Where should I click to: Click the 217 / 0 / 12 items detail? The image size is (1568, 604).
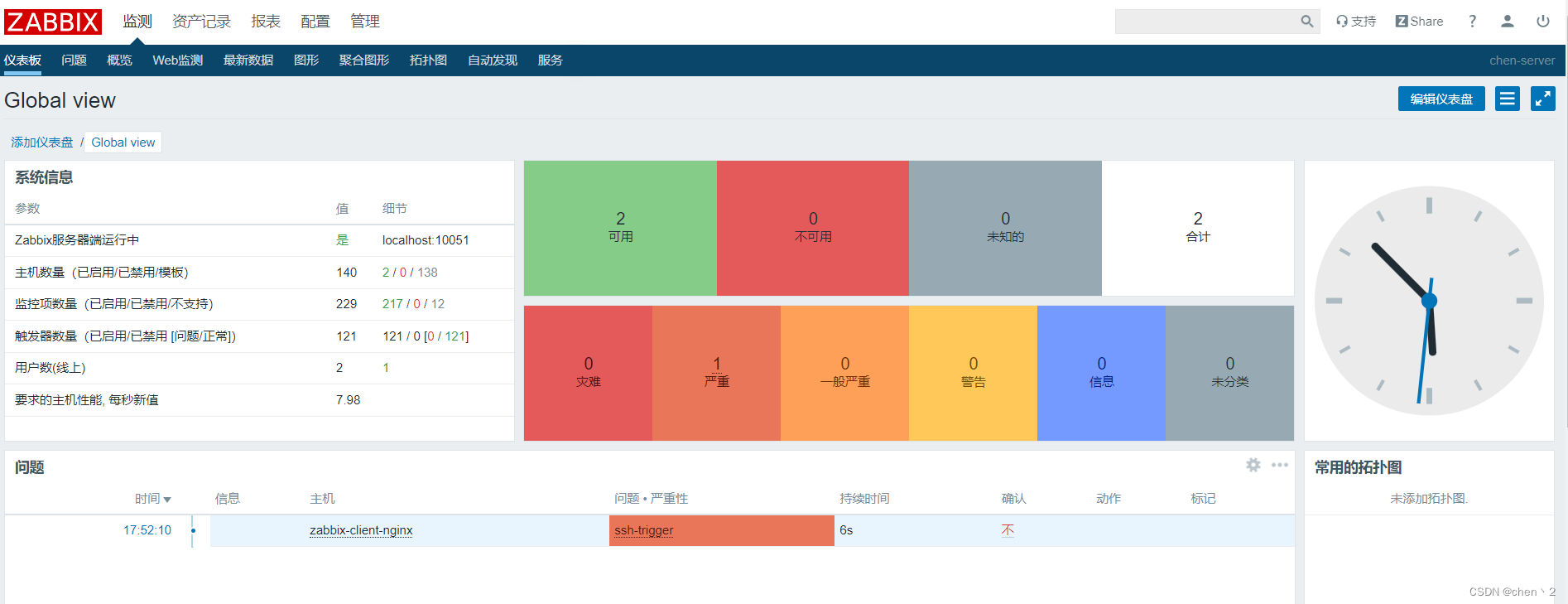[x=413, y=304]
